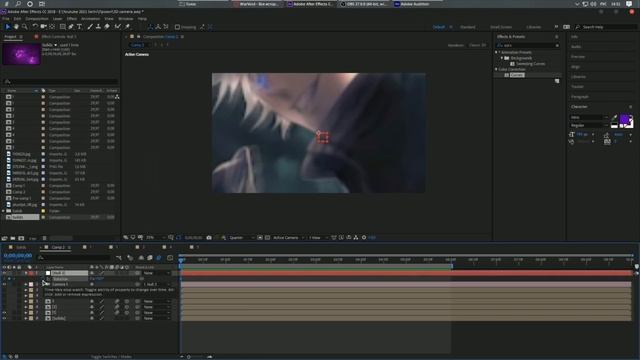The width and height of the screenshot is (640, 360).
Task: Switch to Small Screen workspace
Action: point(501,27)
